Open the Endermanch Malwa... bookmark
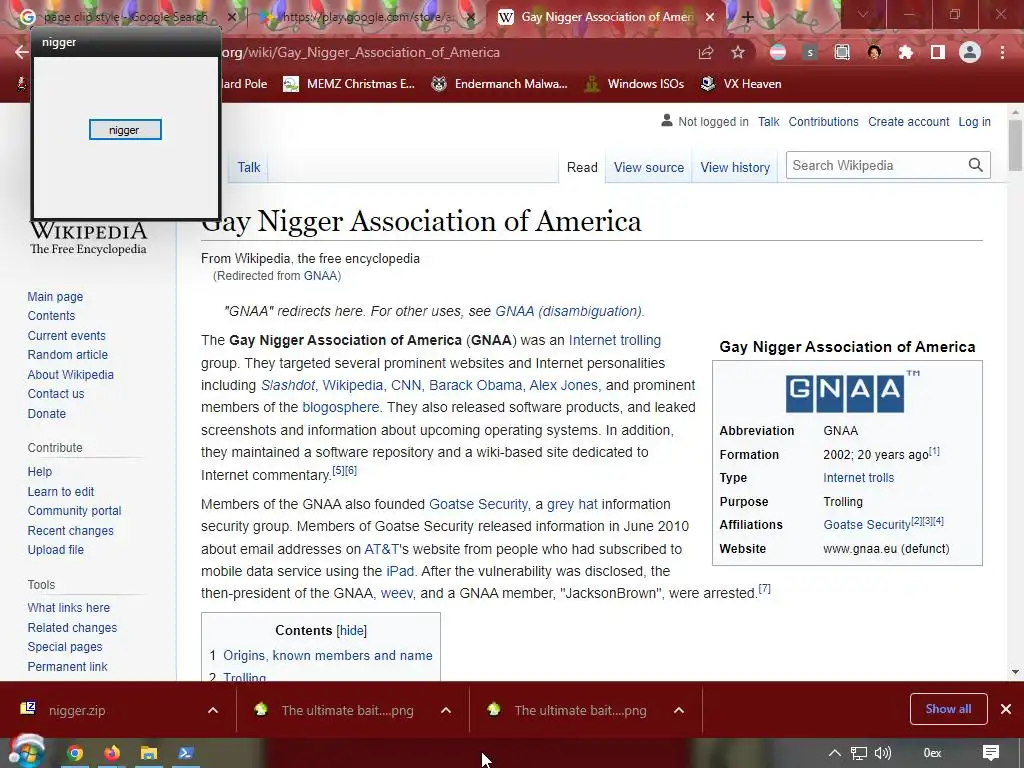The image size is (1024, 768). [500, 84]
